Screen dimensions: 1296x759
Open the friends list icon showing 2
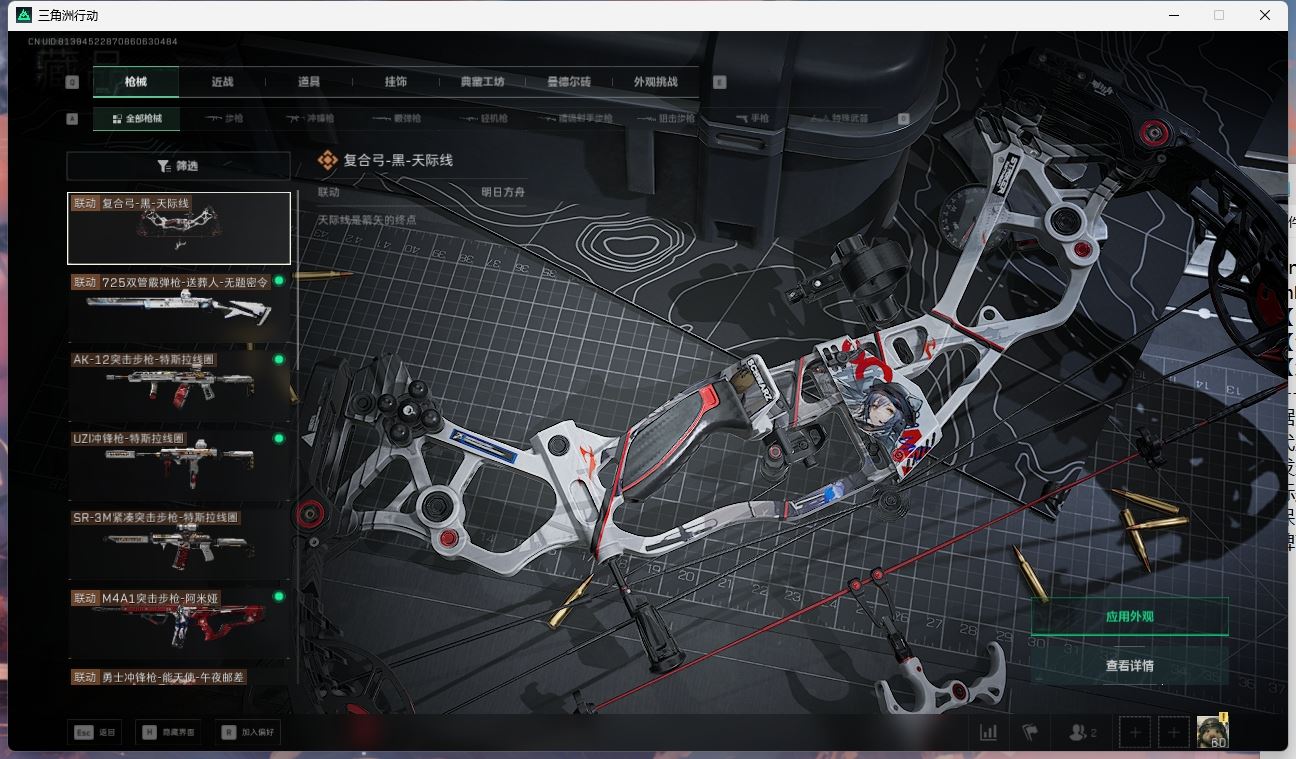(1080, 731)
